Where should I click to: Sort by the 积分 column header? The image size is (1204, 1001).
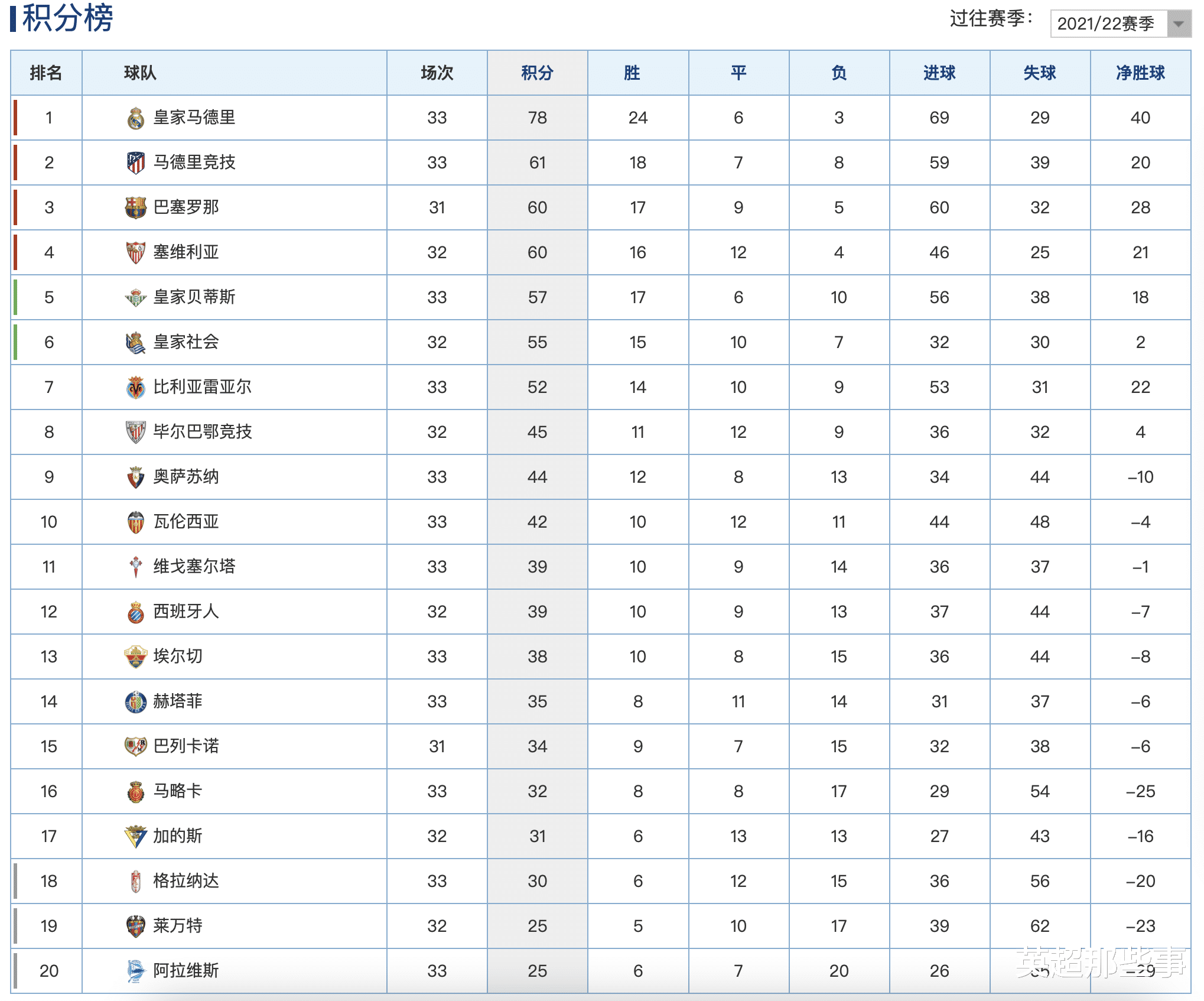538,73
